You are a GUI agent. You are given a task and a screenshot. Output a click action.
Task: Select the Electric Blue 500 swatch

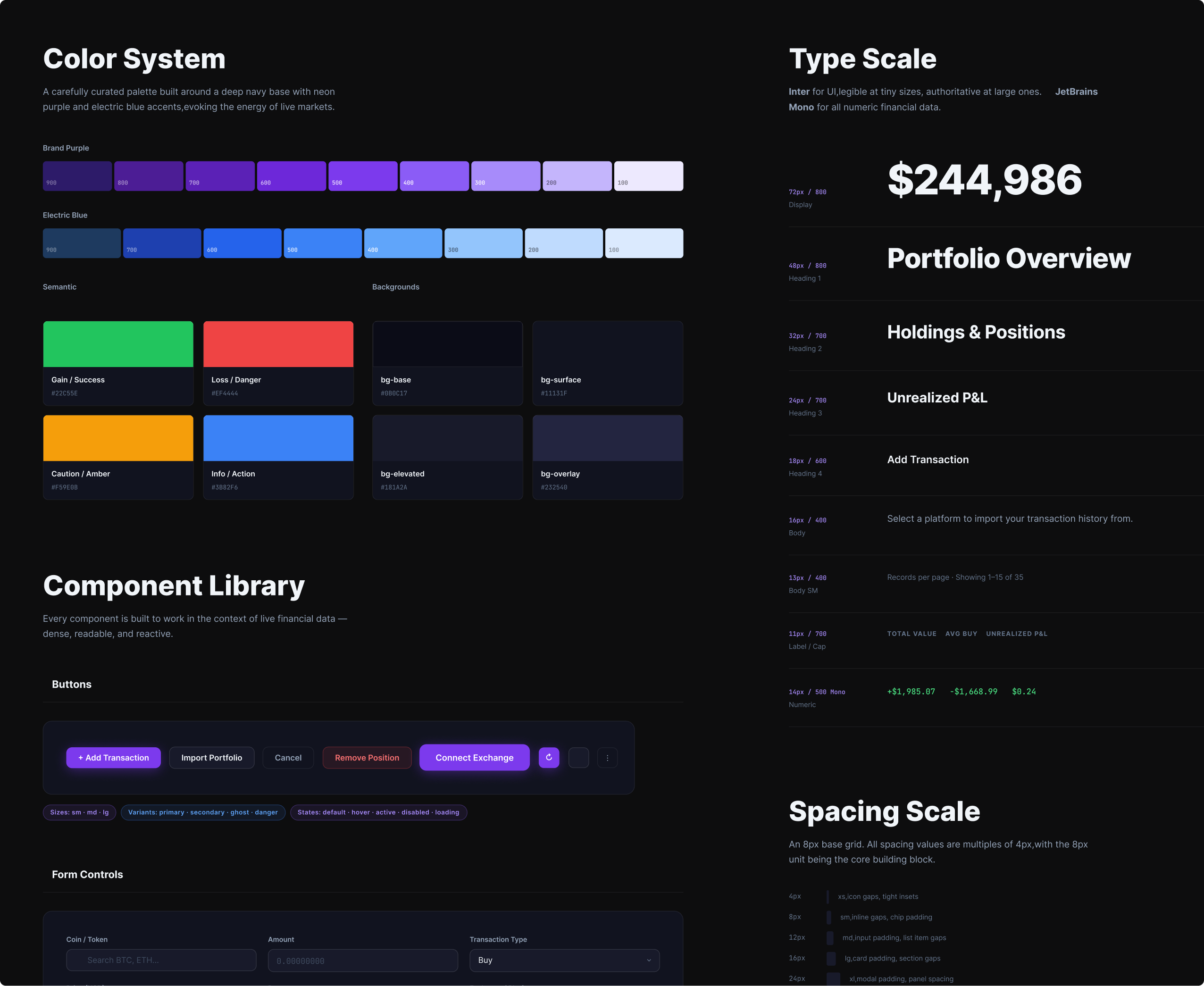point(323,243)
